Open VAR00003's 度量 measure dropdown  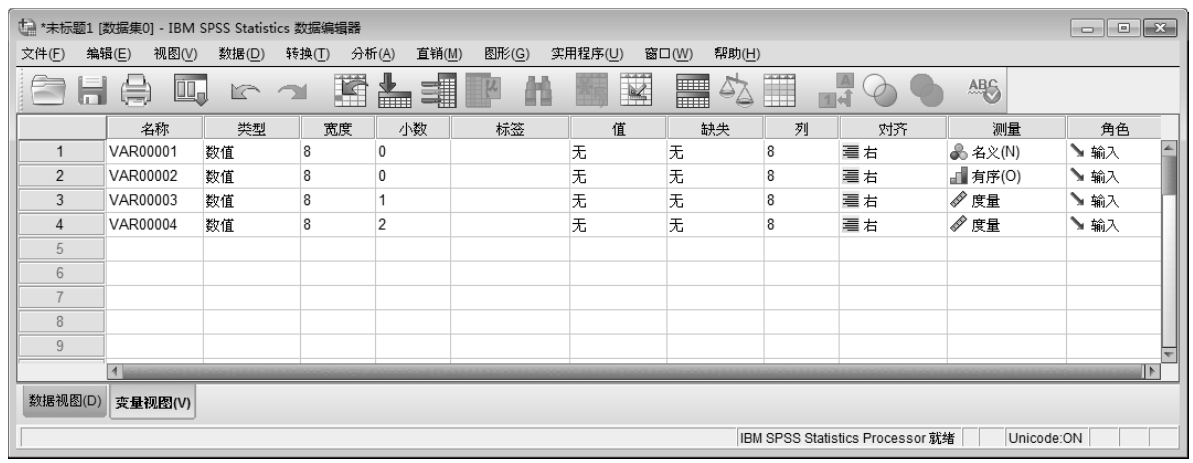pos(1007,201)
